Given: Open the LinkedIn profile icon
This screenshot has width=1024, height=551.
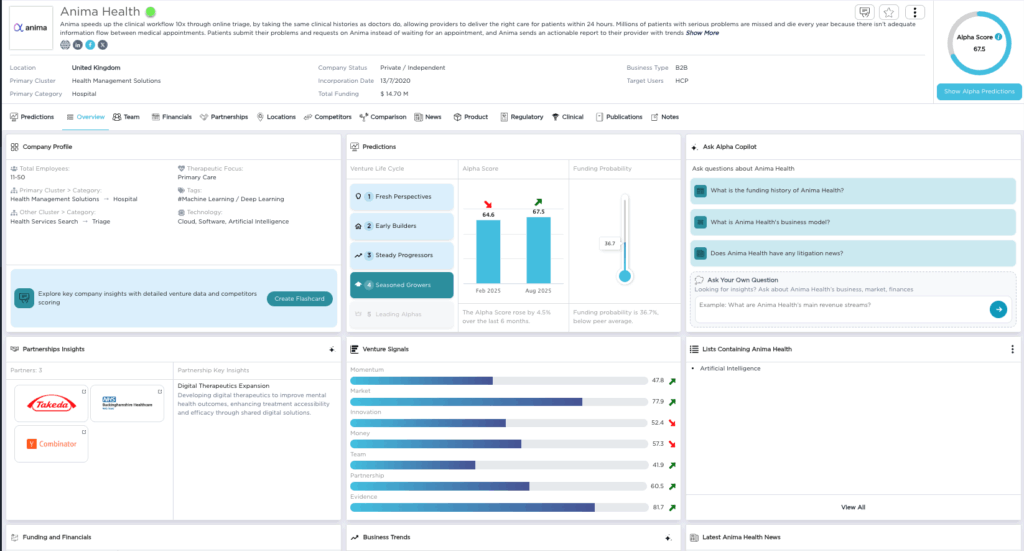Looking at the screenshot, I should click(x=78, y=45).
